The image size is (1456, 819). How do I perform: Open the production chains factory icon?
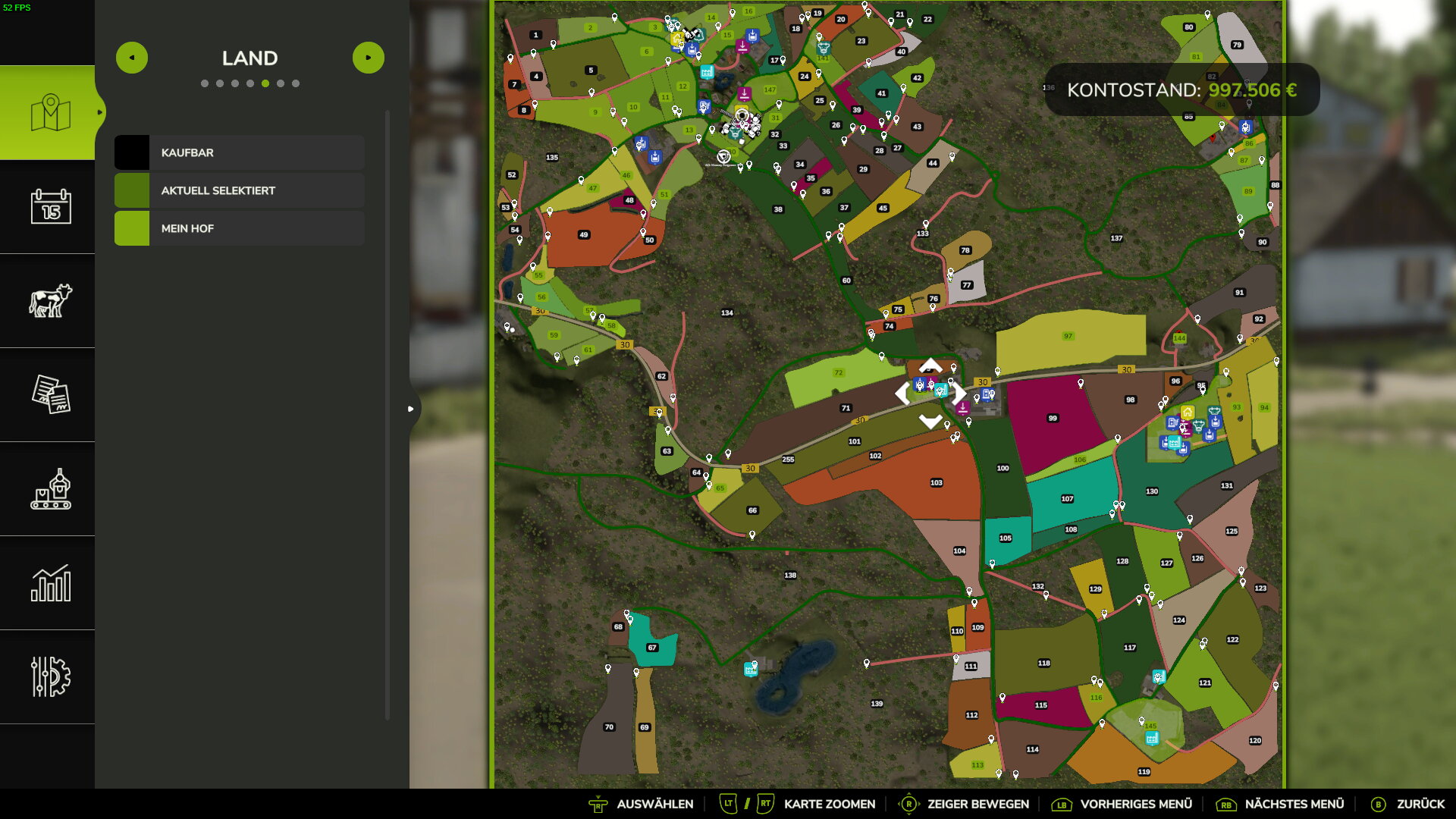click(x=50, y=489)
